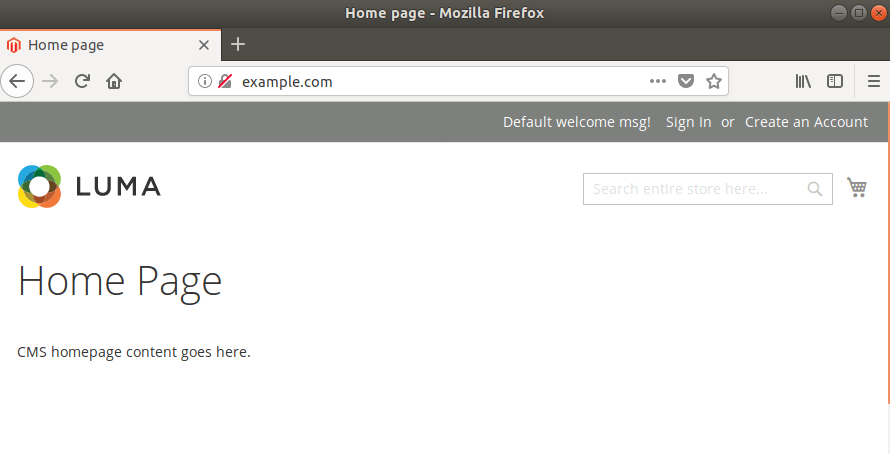Image resolution: width=890 pixels, height=454 pixels.
Task: Click the insecure connection padlock icon
Action: point(224,82)
